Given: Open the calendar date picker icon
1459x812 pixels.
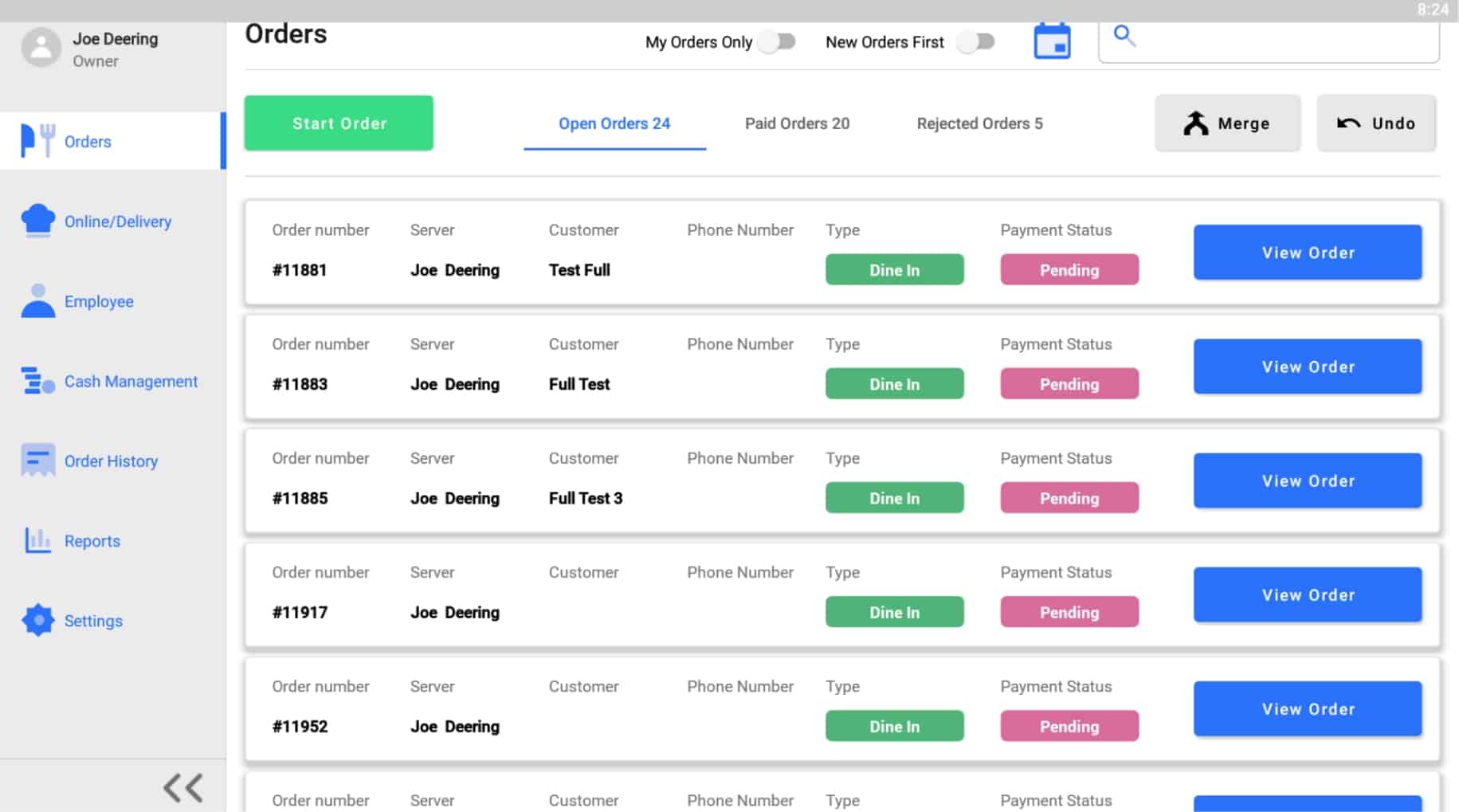Looking at the screenshot, I should coord(1052,41).
